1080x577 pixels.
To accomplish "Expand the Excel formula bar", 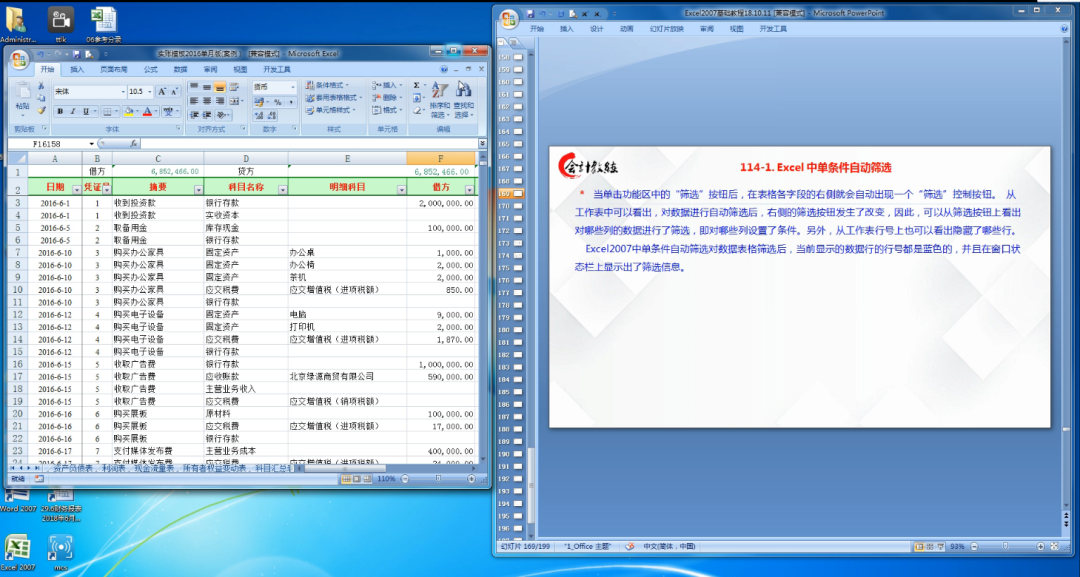I will [x=482, y=143].
